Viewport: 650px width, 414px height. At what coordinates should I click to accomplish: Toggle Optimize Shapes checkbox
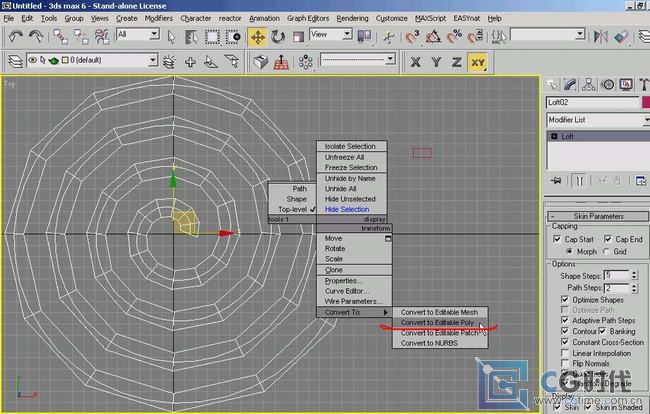[x=565, y=299]
